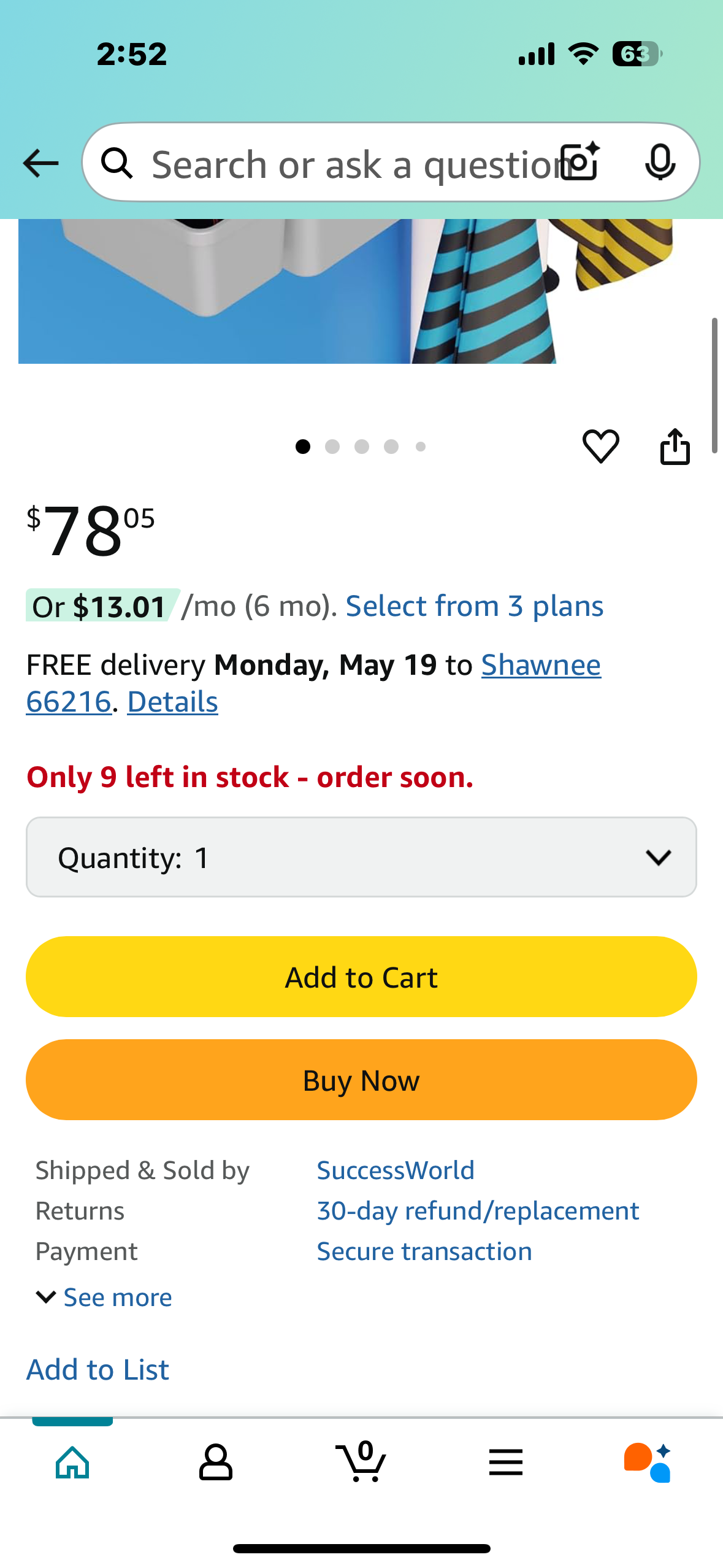The image size is (723, 1568).
Task: Tap the share icon below product image
Action: point(675,447)
